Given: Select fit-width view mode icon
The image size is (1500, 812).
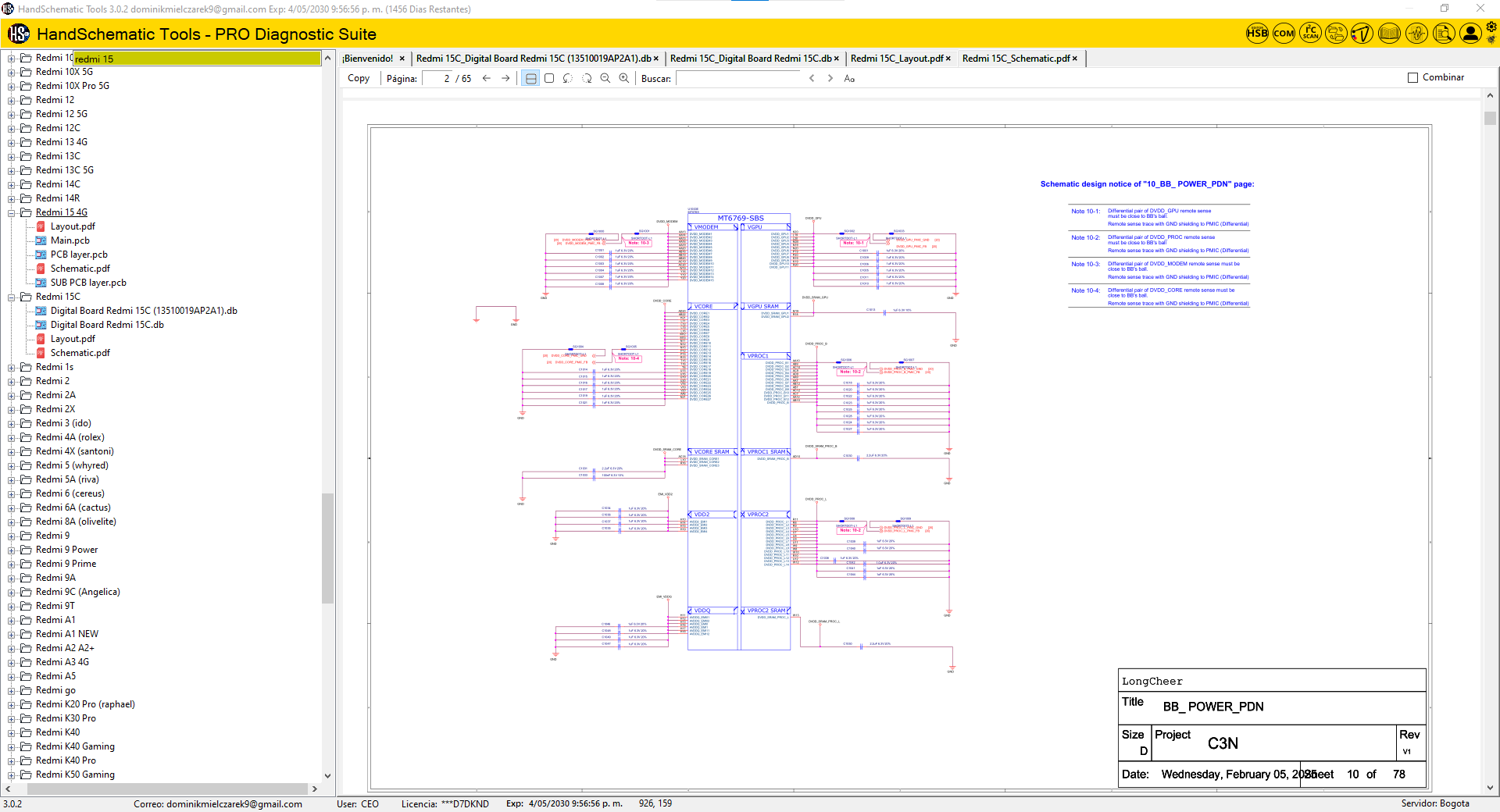Looking at the screenshot, I should [531, 78].
